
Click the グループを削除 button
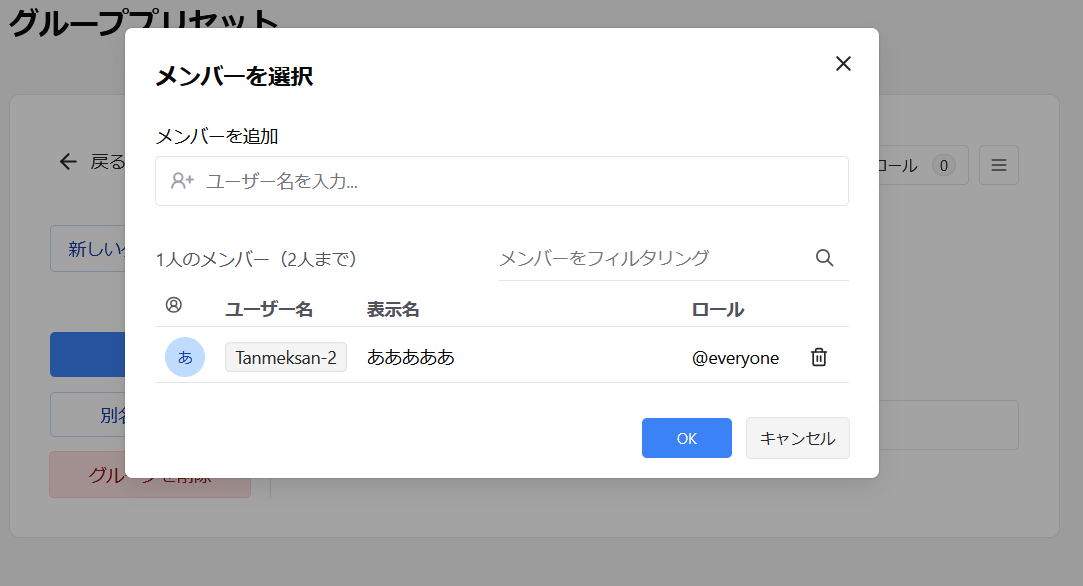tap(149, 474)
